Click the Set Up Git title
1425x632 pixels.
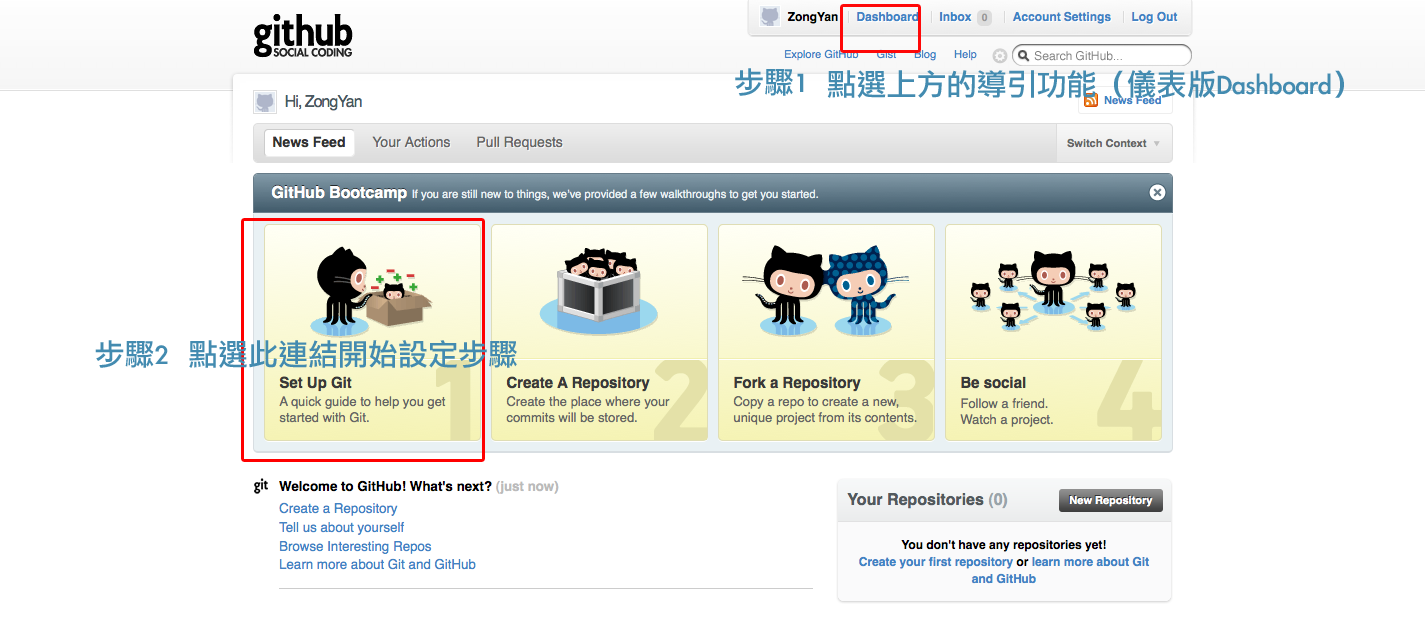coord(315,383)
